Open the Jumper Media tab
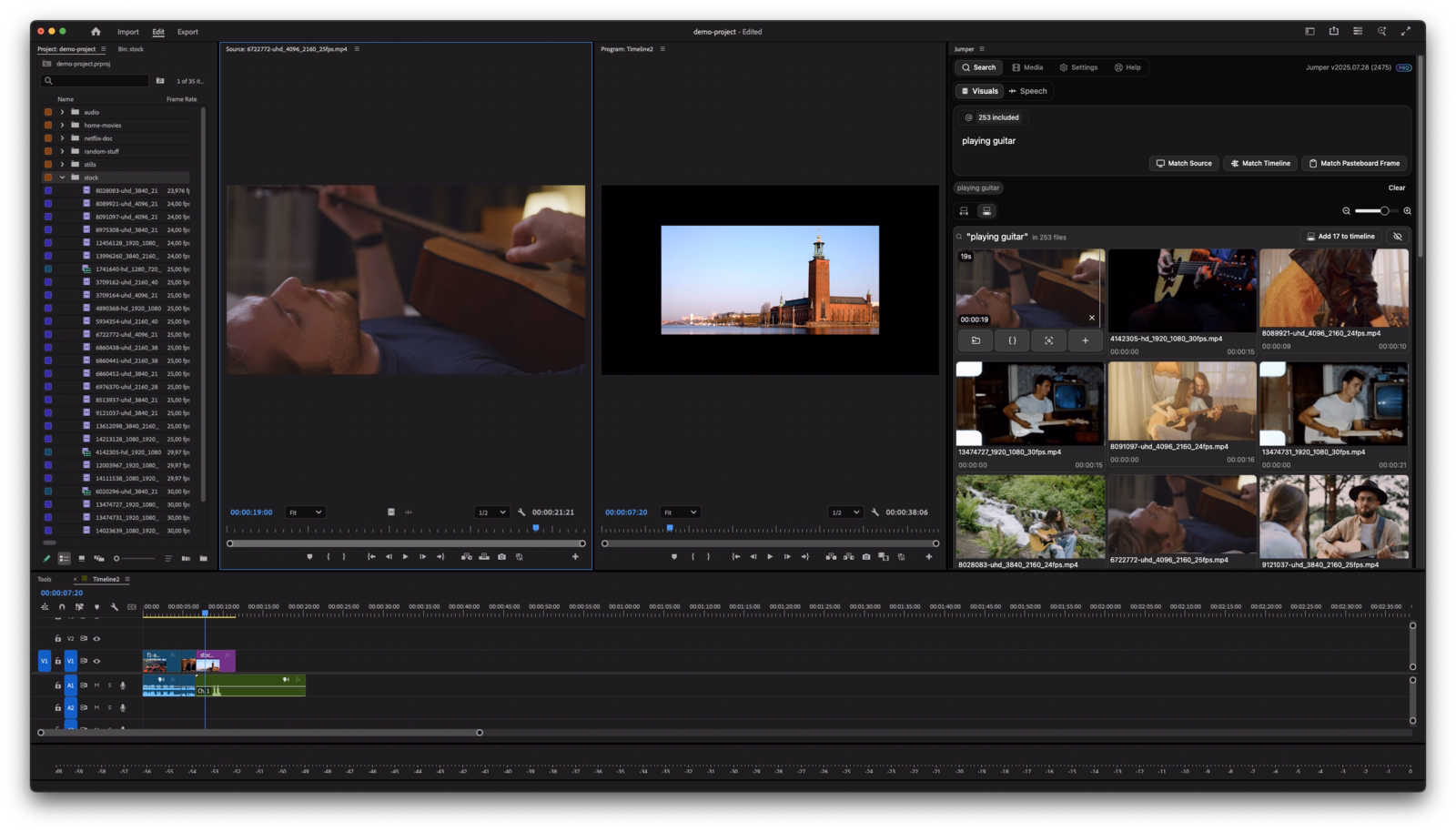The width and height of the screenshot is (1456, 832). [1027, 67]
